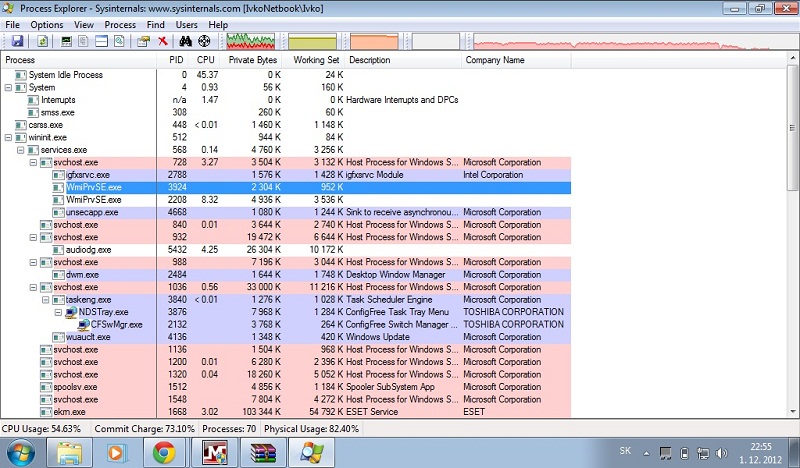Collapse the wininit.exe tree node
The image size is (800, 468).
pos(9,137)
